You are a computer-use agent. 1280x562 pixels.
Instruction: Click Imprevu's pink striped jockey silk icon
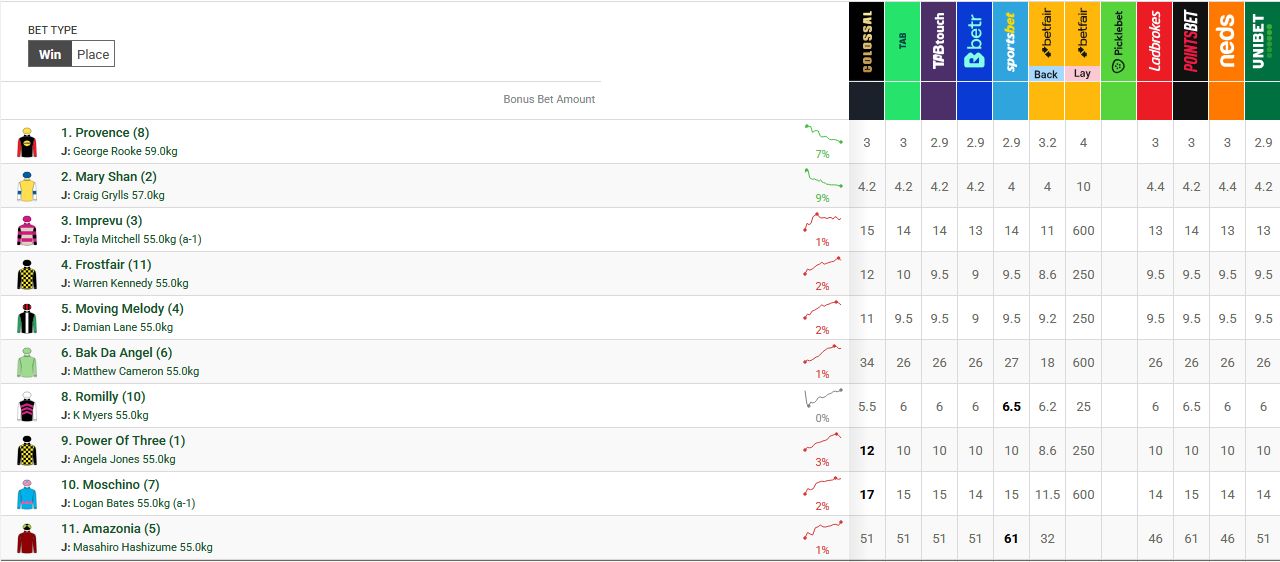tap(27, 230)
